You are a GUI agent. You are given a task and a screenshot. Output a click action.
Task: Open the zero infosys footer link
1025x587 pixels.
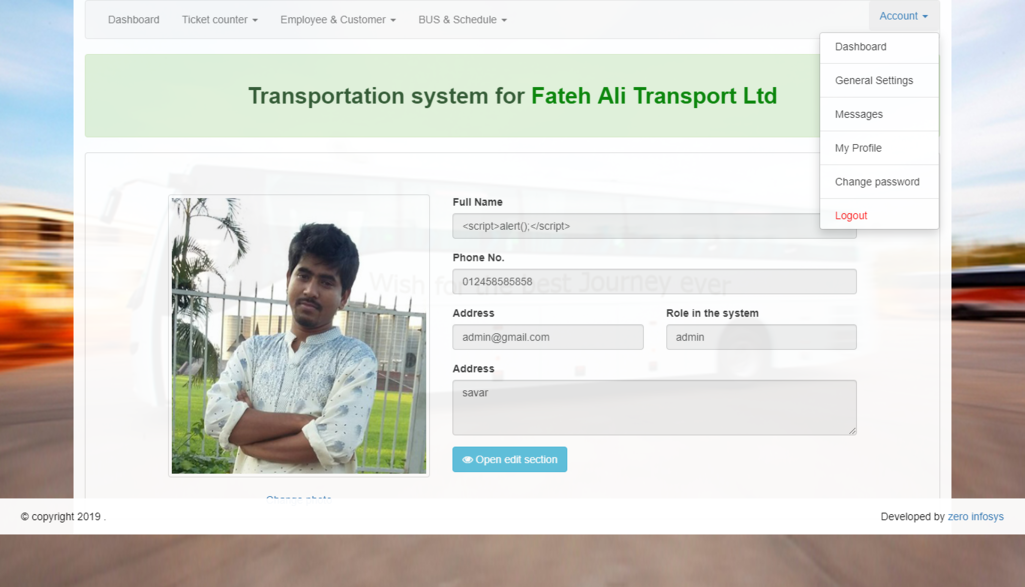click(x=975, y=517)
